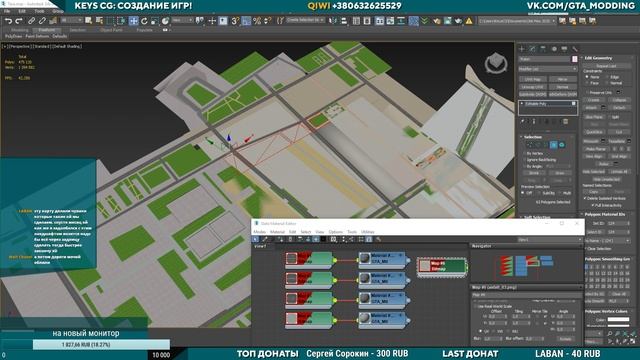
Task: Activate the Select and Rotate tool
Action: coord(144,21)
